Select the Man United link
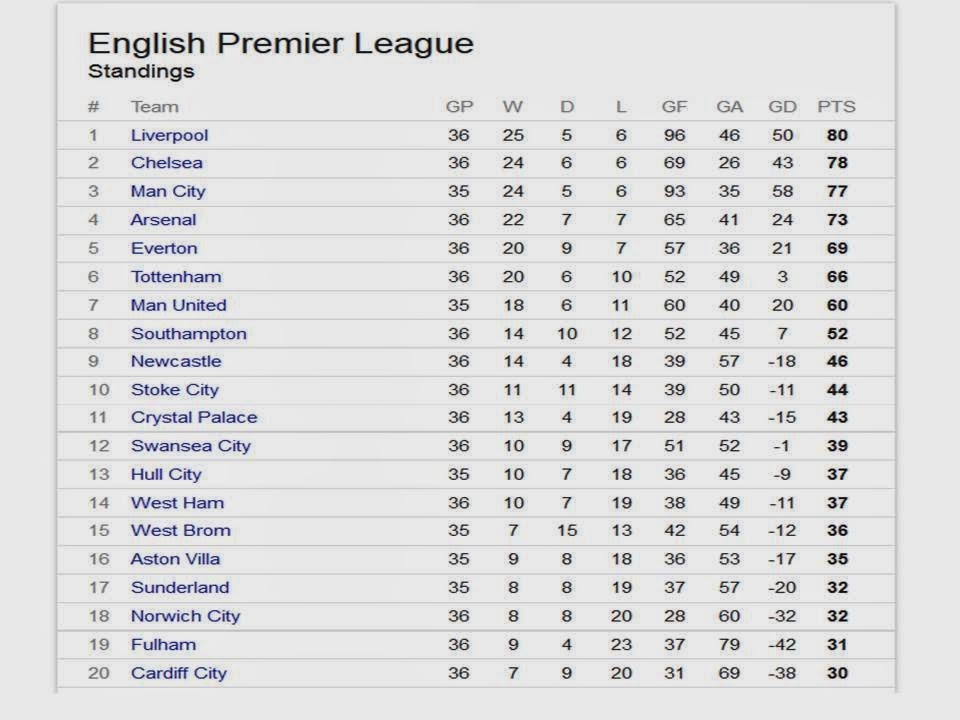960x720 pixels. [x=178, y=305]
